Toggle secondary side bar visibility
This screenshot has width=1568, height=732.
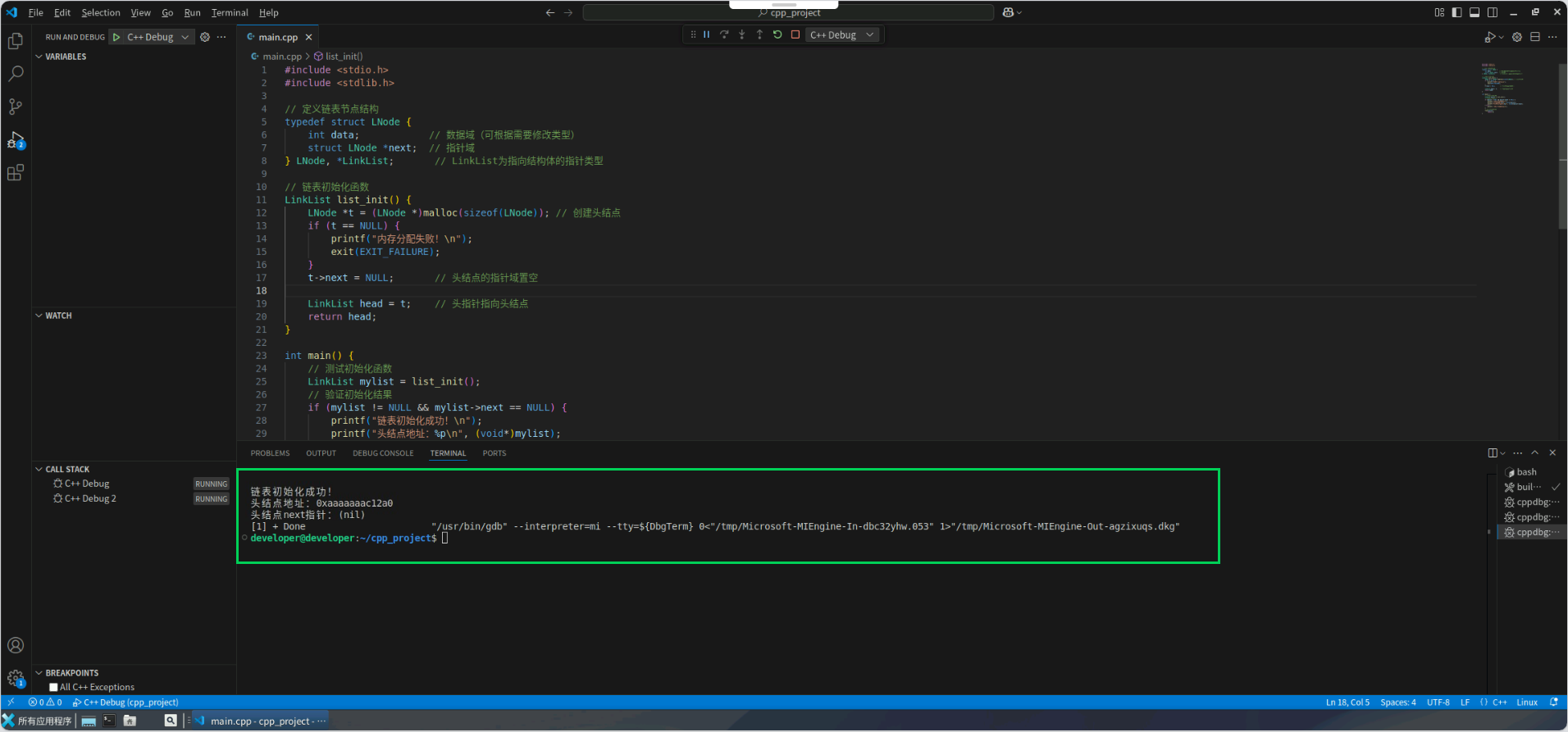point(1493,12)
